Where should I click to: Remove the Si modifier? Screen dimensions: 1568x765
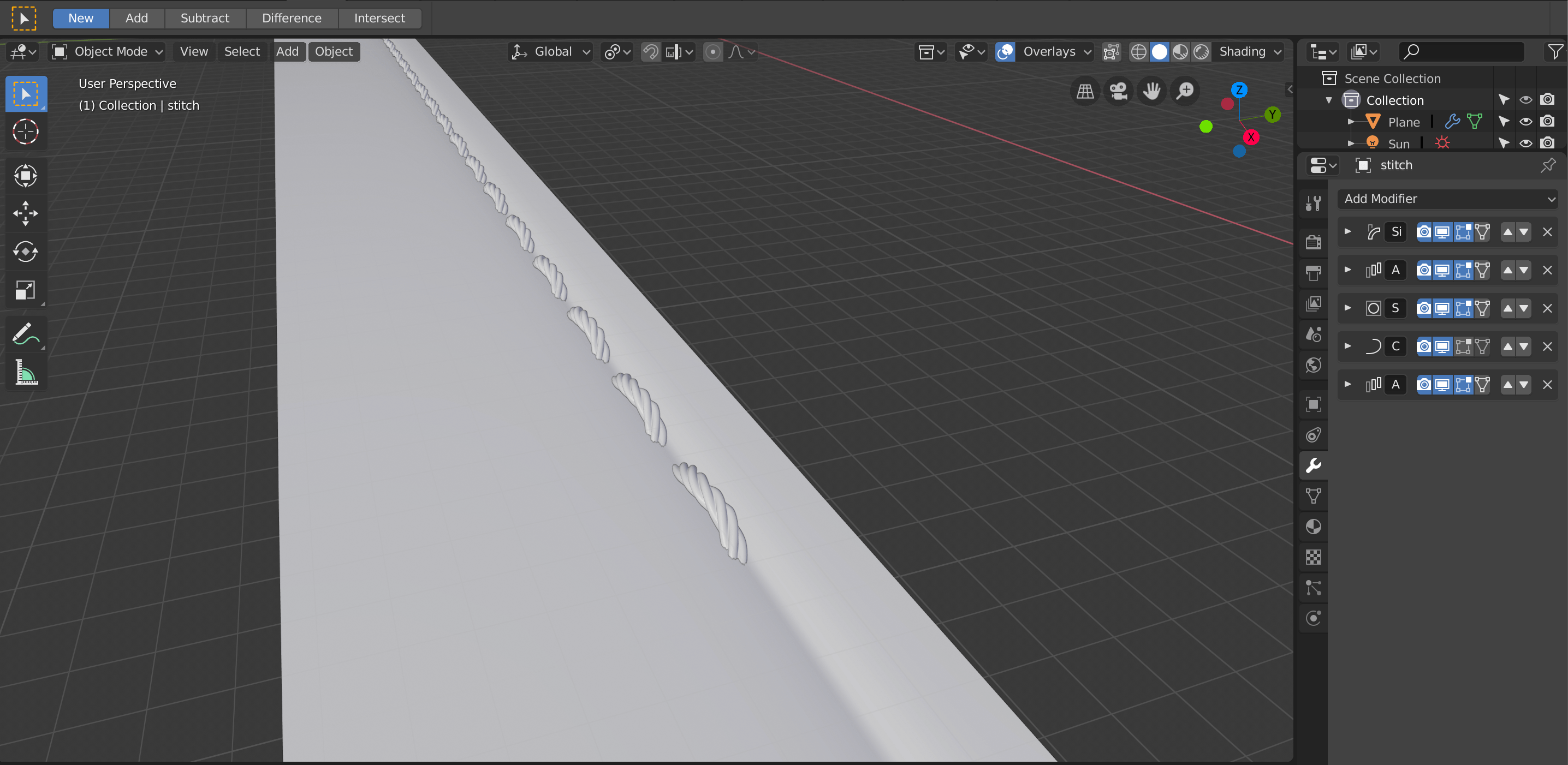1547,232
